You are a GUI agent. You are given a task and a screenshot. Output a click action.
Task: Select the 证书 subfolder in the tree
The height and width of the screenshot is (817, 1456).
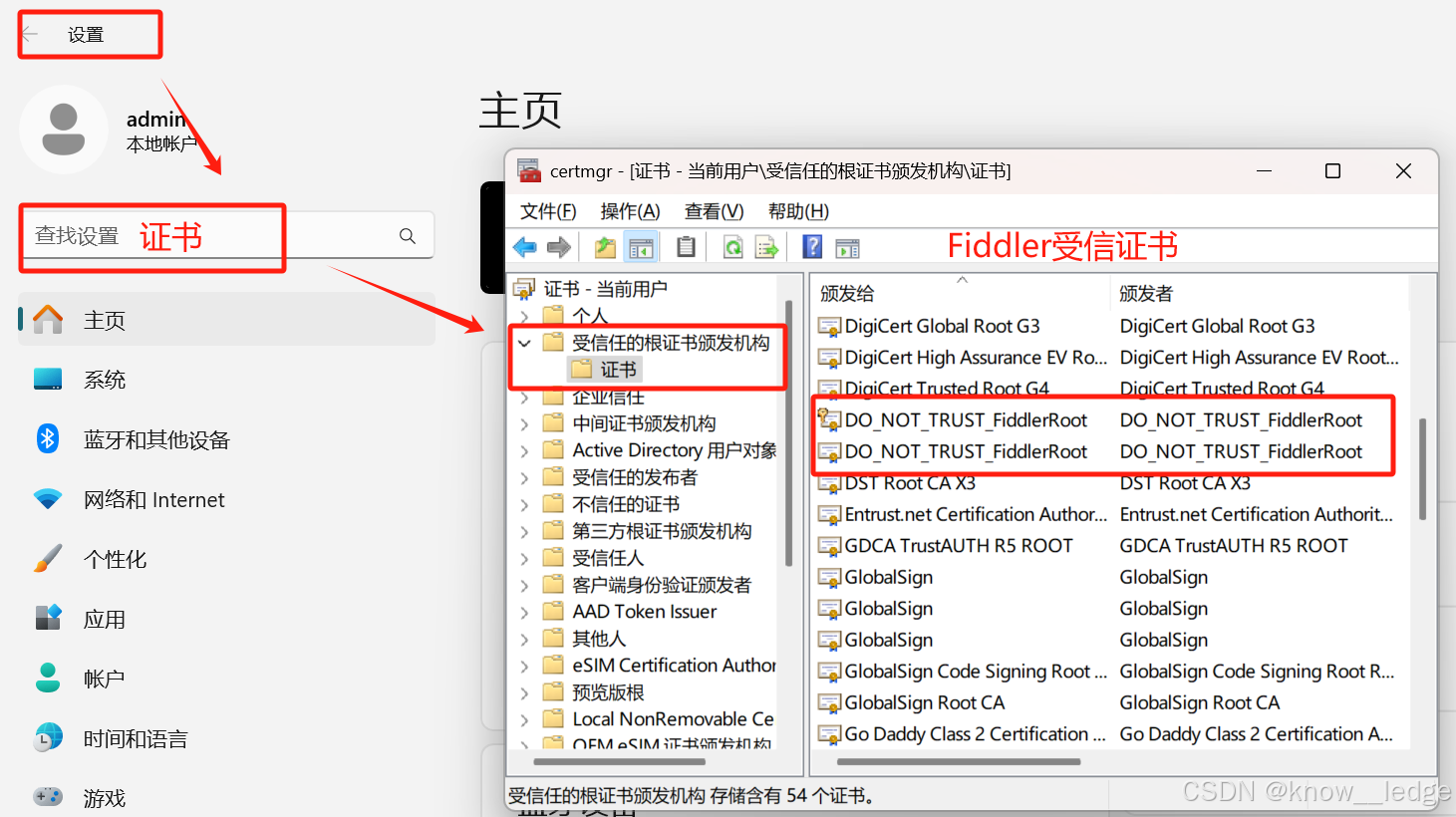pos(606,370)
